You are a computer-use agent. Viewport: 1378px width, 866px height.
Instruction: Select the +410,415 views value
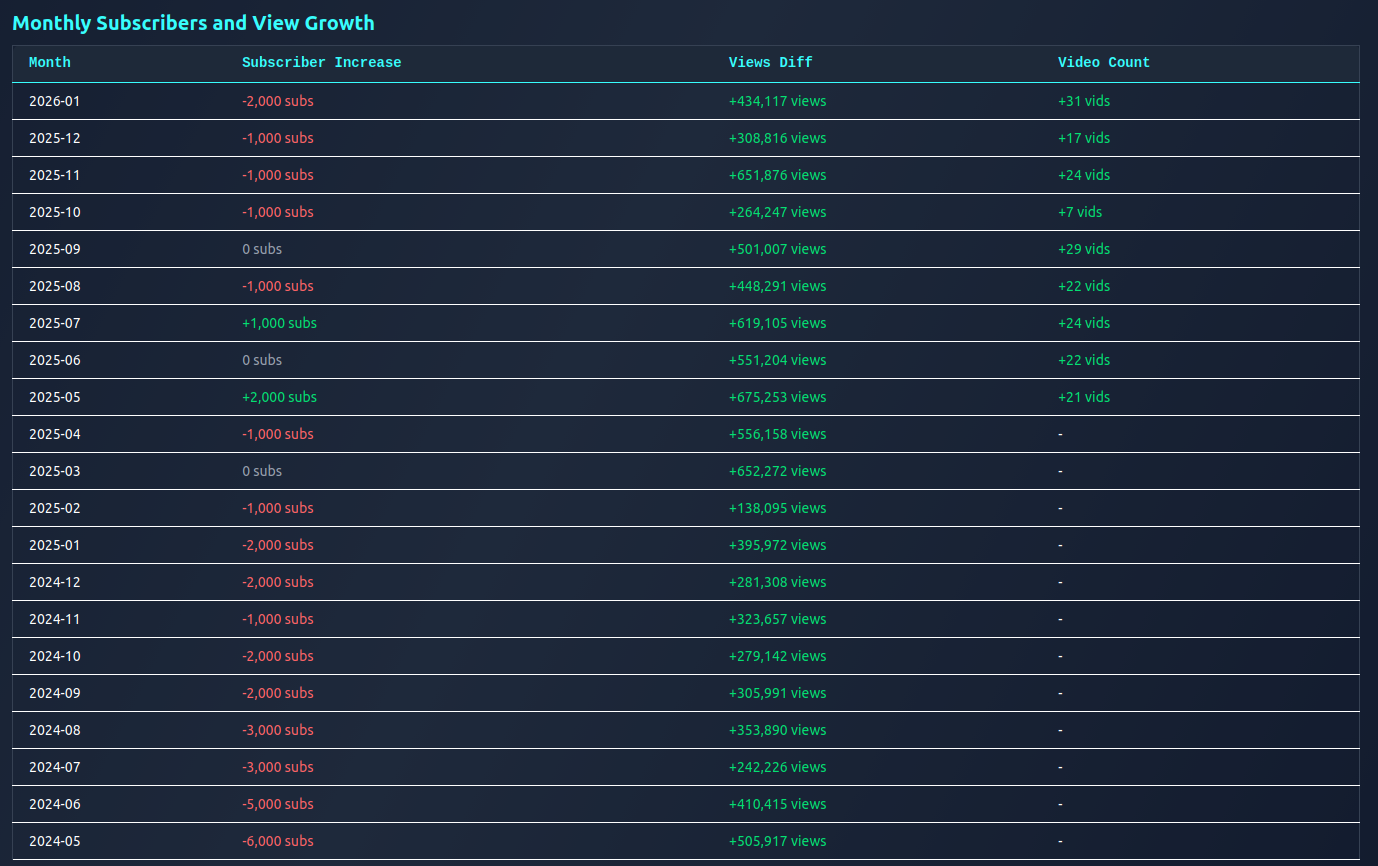point(778,804)
